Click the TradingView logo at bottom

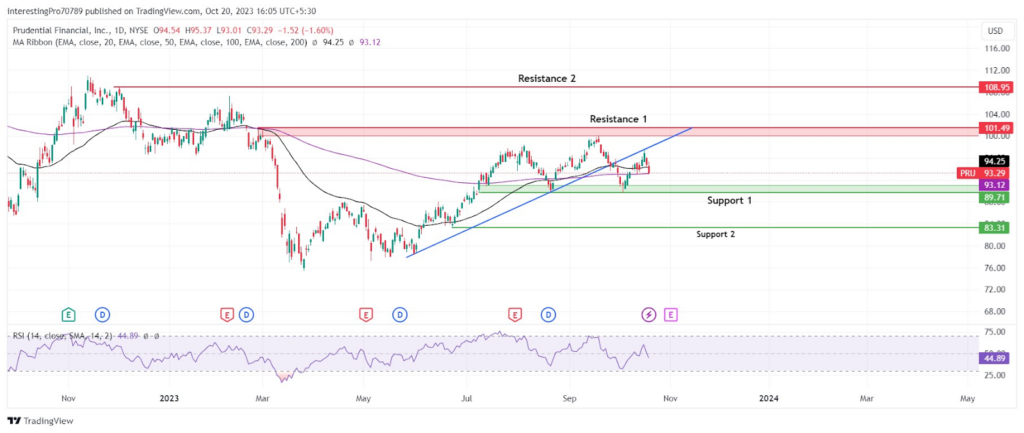point(40,421)
